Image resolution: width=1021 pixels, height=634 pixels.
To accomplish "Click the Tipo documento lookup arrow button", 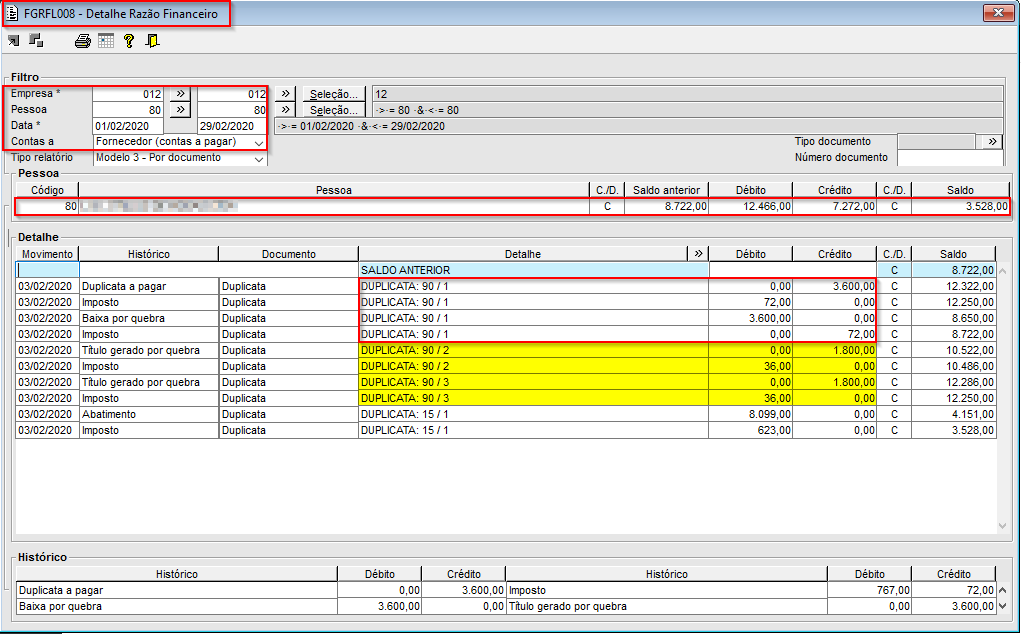I will (992, 141).
